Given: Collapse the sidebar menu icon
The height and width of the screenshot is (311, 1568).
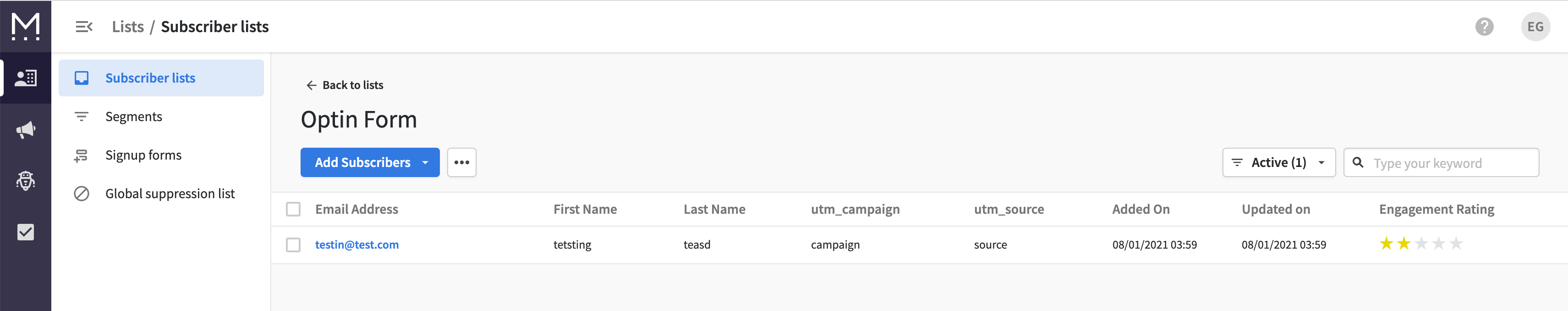Looking at the screenshot, I should pos(83,27).
